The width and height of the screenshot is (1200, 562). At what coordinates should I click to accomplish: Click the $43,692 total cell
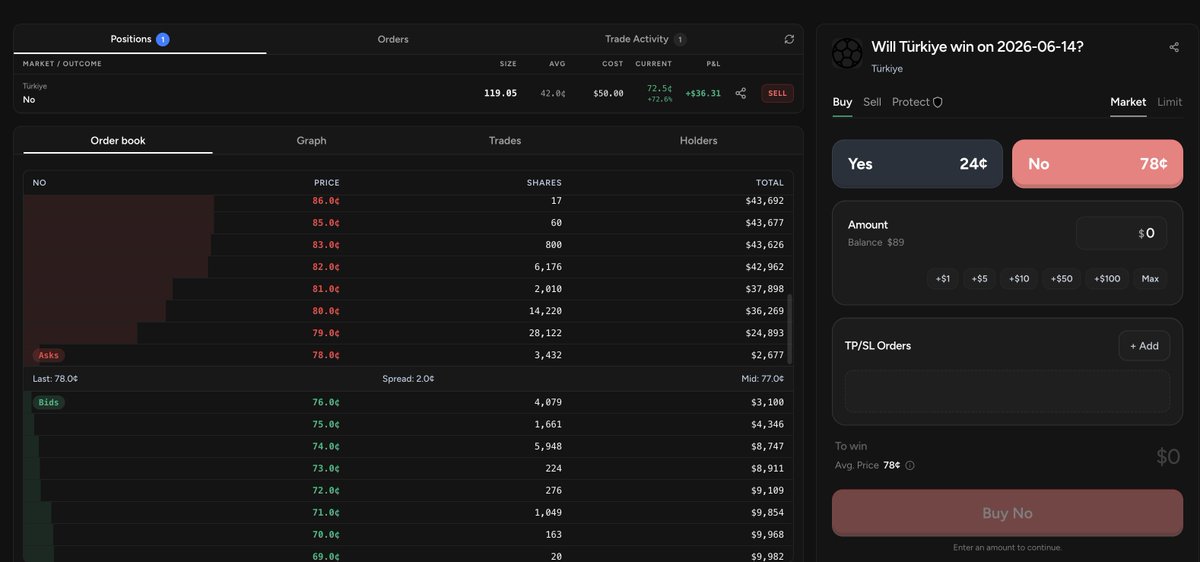tap(764, 201)
